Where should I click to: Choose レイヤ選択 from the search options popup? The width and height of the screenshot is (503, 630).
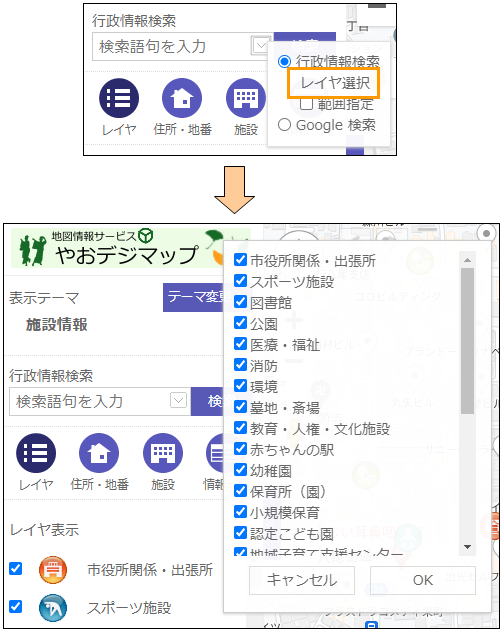(x=334, y=83)
